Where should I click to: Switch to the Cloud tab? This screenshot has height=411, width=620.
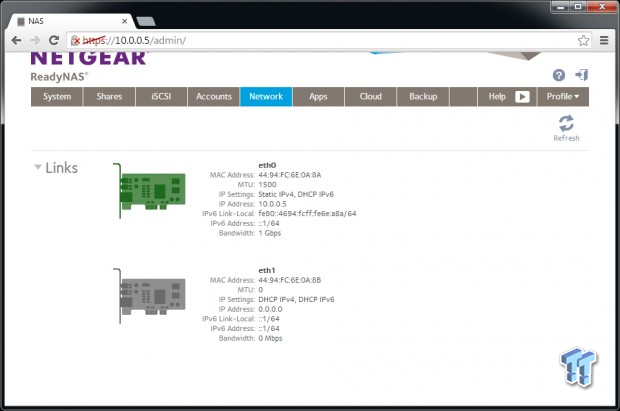click(370, 97)
